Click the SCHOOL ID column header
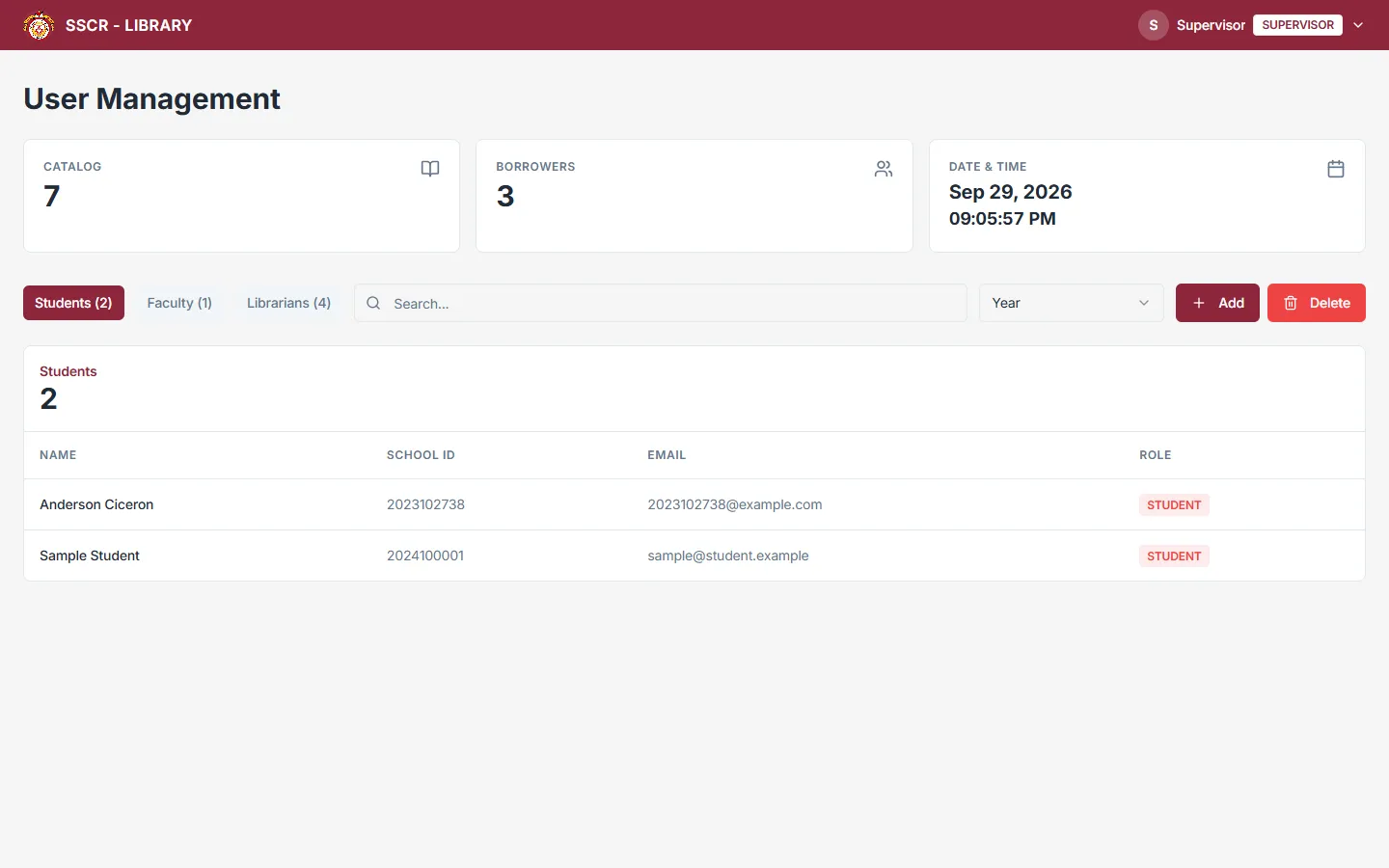1389x868 pixels. (x=421, y=455)
